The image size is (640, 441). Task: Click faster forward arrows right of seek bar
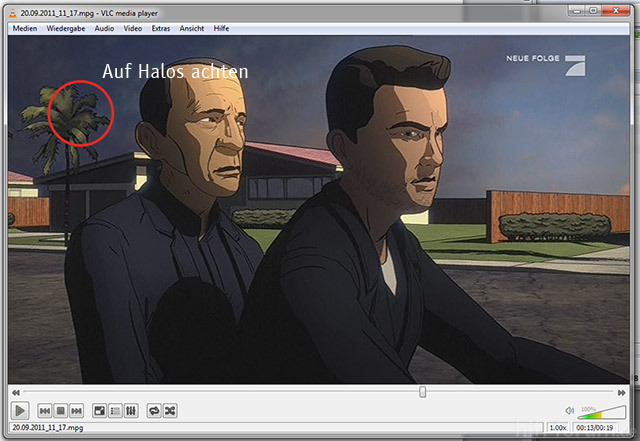(x=621, y=392)
